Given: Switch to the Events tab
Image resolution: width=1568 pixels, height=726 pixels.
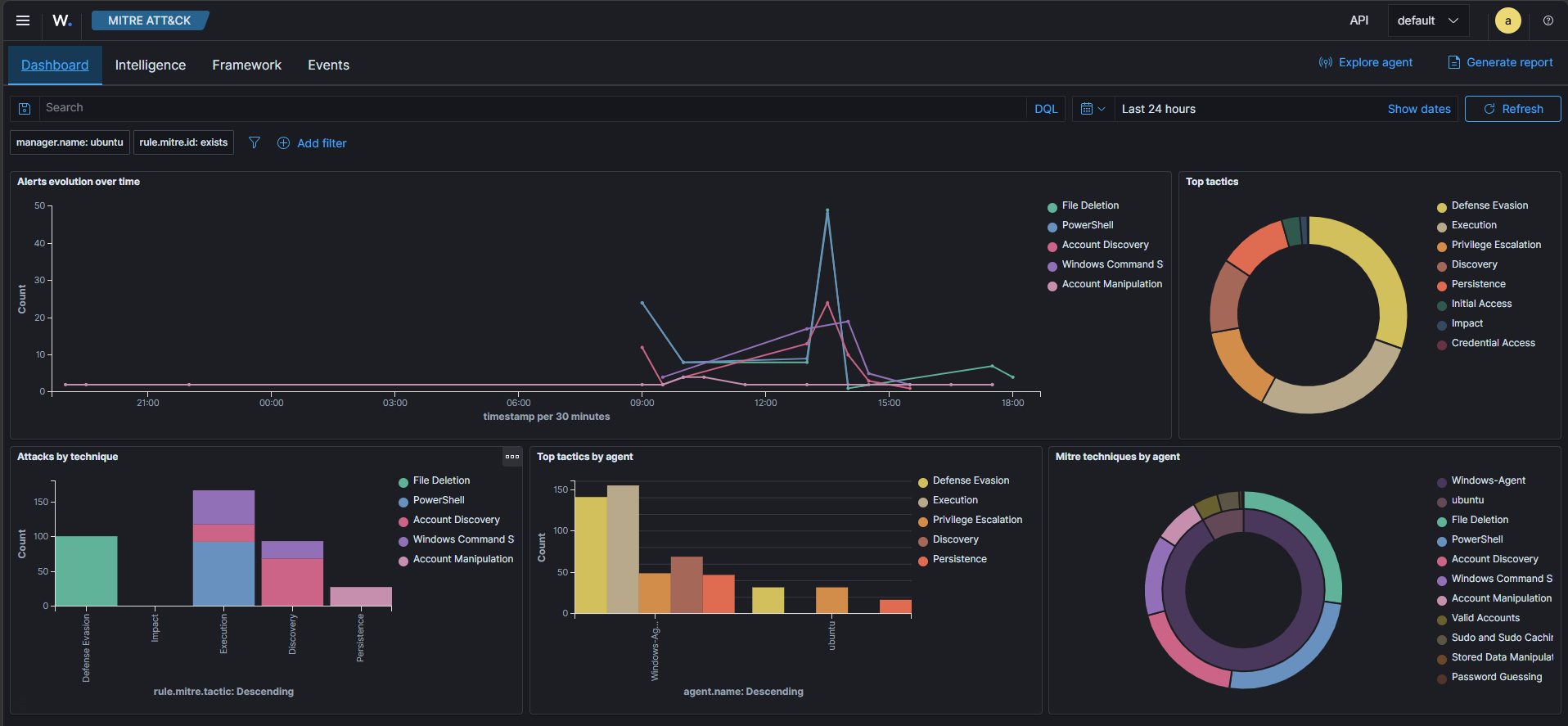Looking at the screenshot, I should tap(328, 65).
